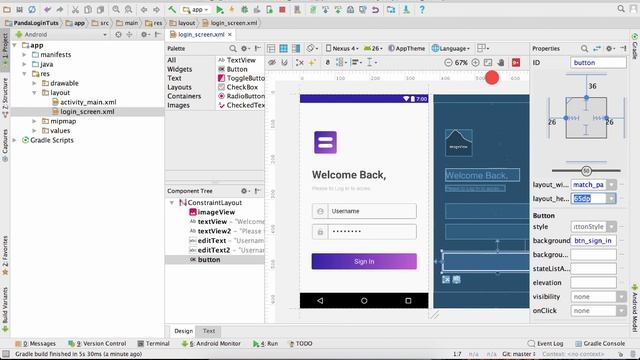The height and width of the screenshot is (360, 640).
Task: Open Event Log tool window
Action: (545, 344)
